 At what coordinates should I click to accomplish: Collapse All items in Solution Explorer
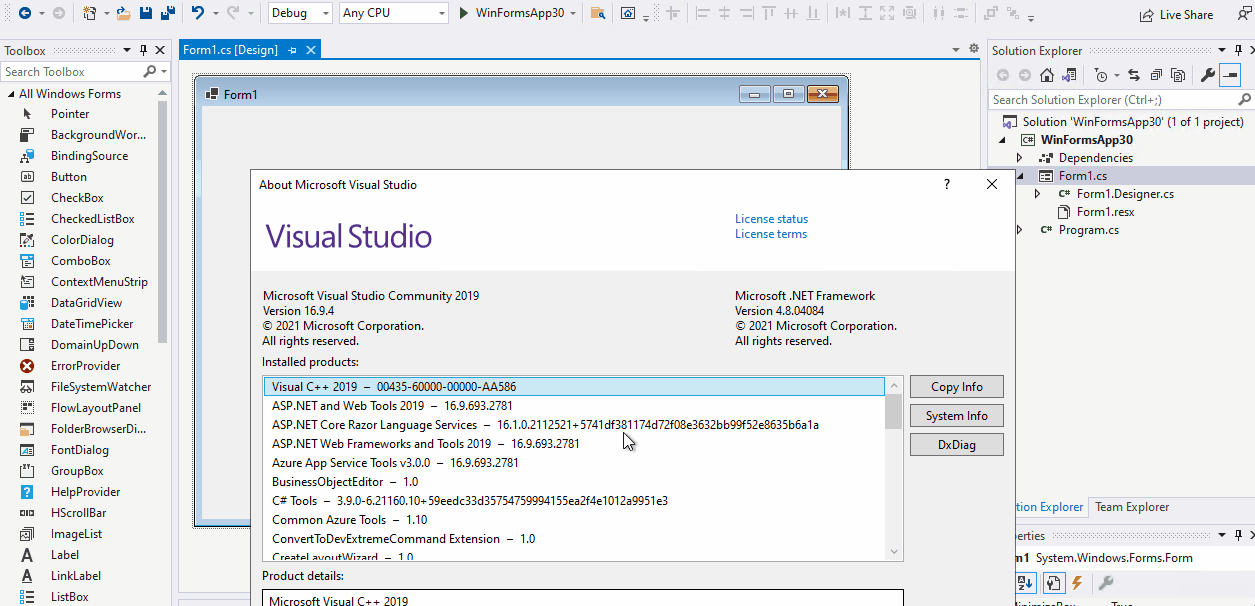1157,75
